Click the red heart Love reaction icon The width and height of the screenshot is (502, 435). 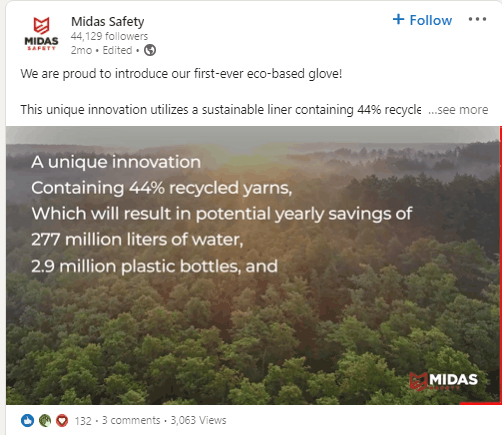click(62, 420)
